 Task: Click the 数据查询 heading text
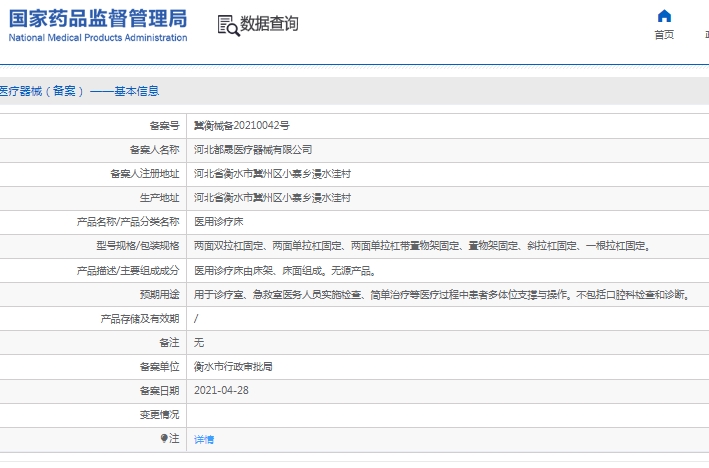(x=269, y=24)
